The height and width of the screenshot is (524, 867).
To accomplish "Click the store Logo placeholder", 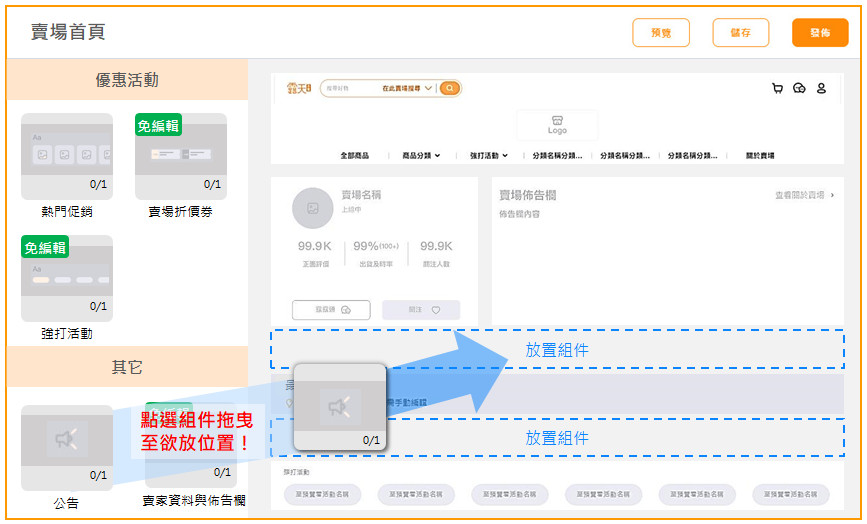I will tap(557, 125).
